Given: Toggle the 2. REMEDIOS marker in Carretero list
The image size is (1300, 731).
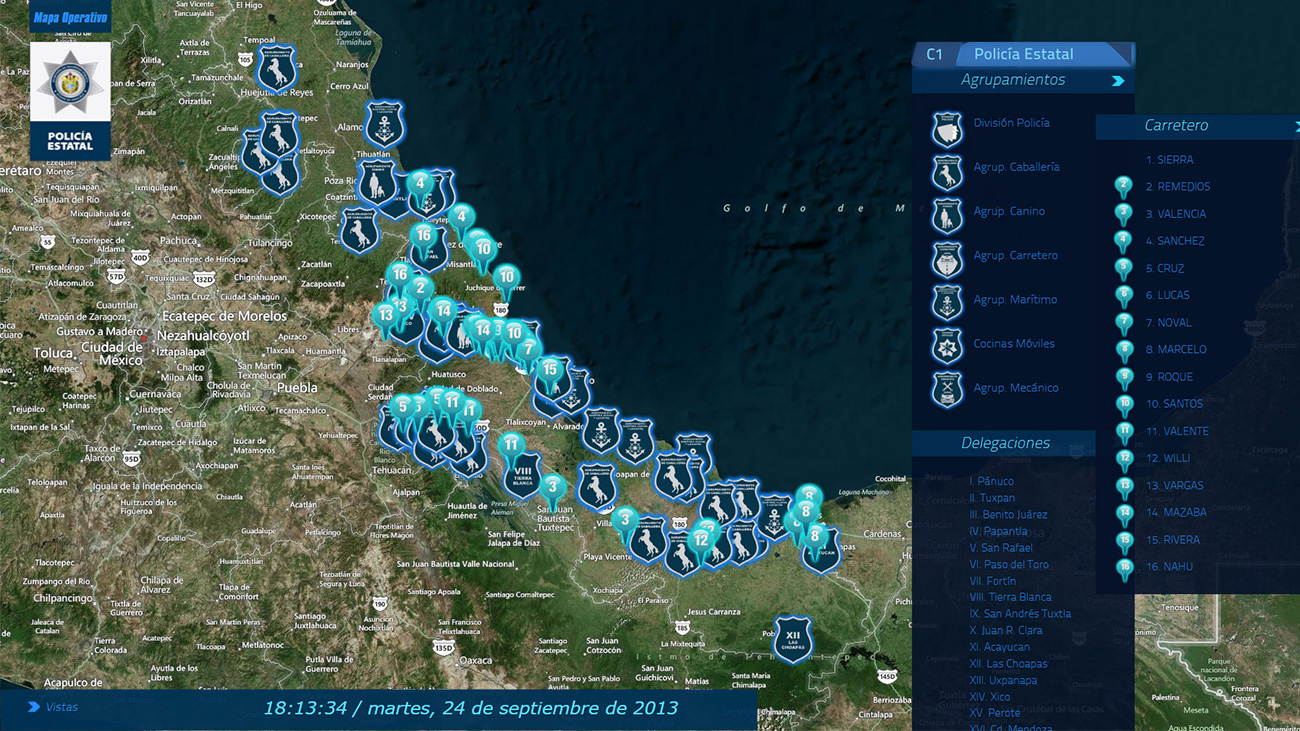Looking at the screenshot, I should 1124,187.
